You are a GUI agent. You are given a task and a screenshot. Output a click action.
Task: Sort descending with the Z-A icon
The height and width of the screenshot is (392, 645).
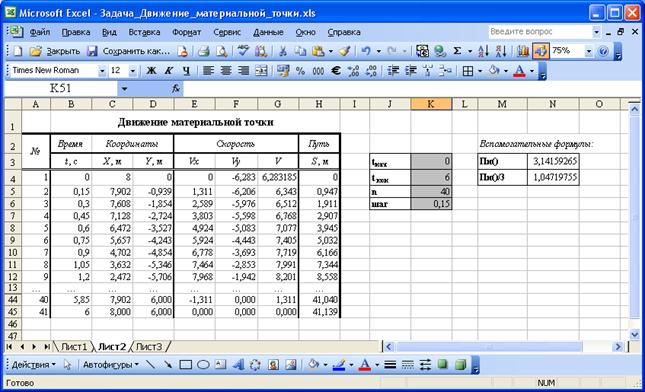point(501,51)
